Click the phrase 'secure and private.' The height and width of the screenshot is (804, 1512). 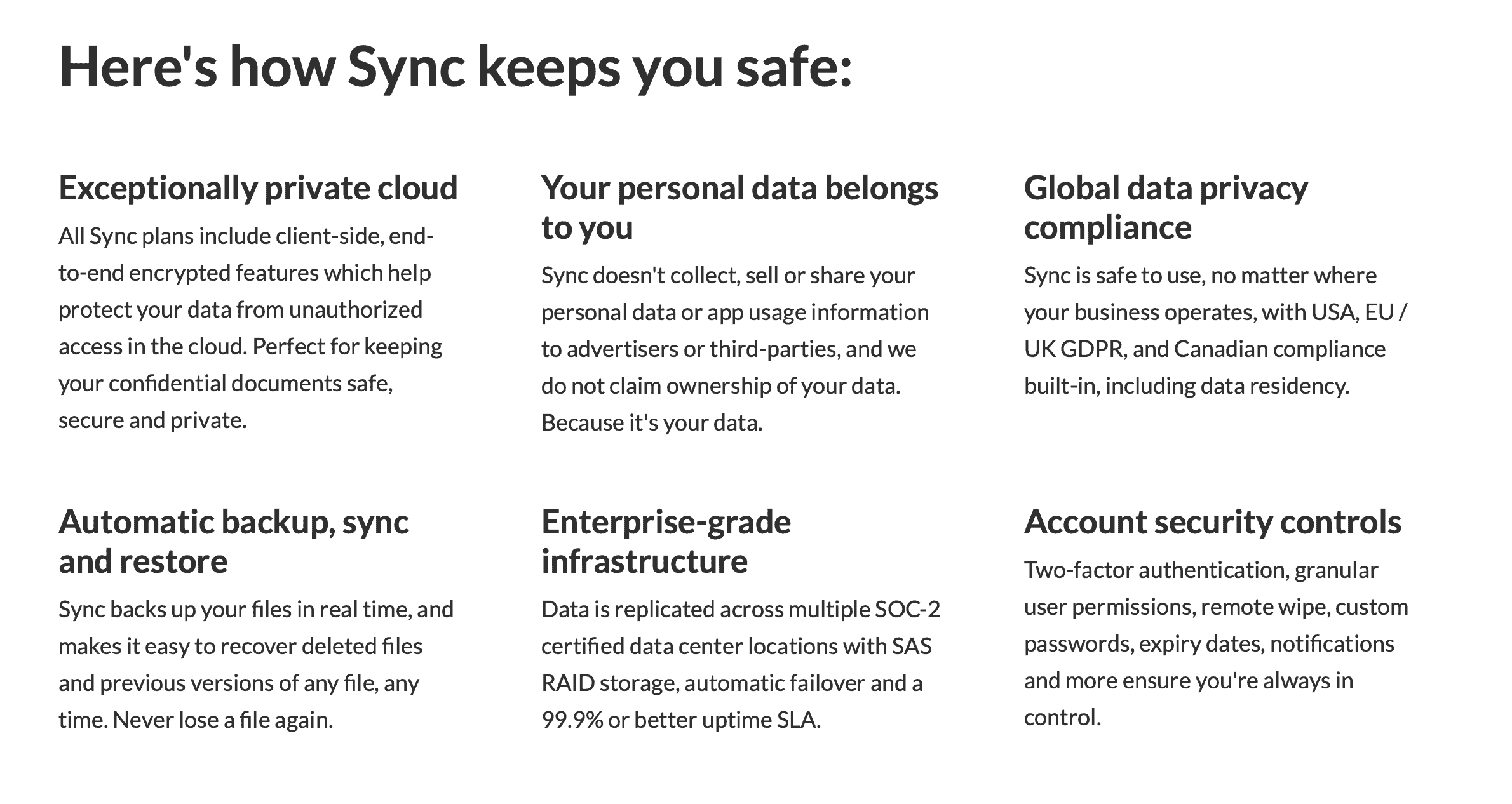pos(152,420)
